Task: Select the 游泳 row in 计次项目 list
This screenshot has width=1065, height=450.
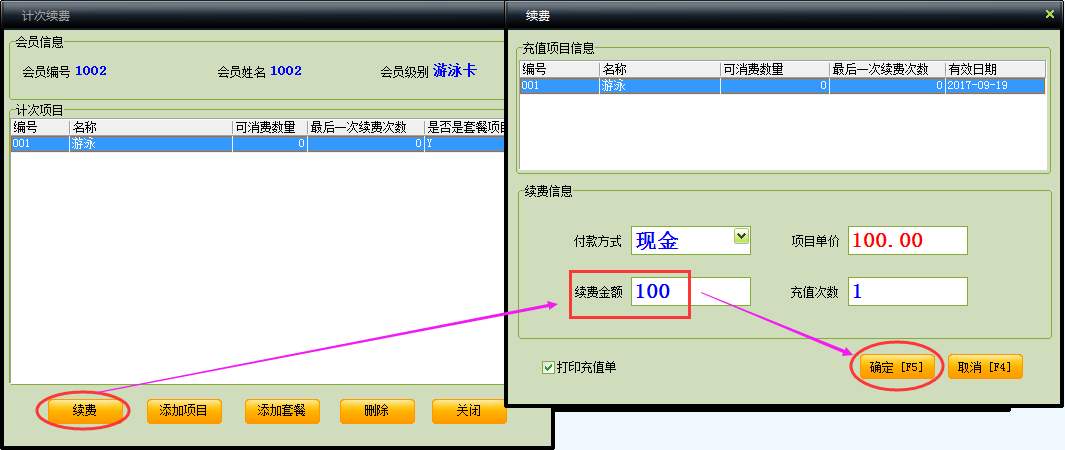Action: [x=258, y=143]
